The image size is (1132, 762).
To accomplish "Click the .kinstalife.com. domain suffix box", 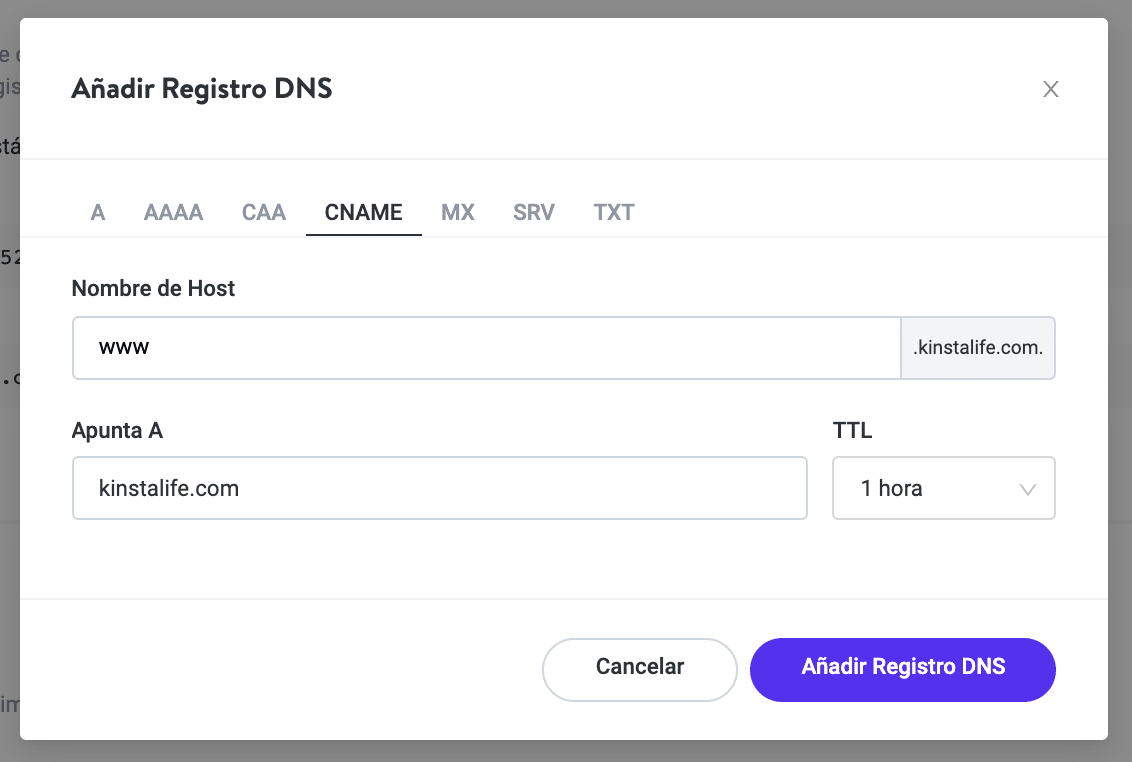I will pos(978,348).
